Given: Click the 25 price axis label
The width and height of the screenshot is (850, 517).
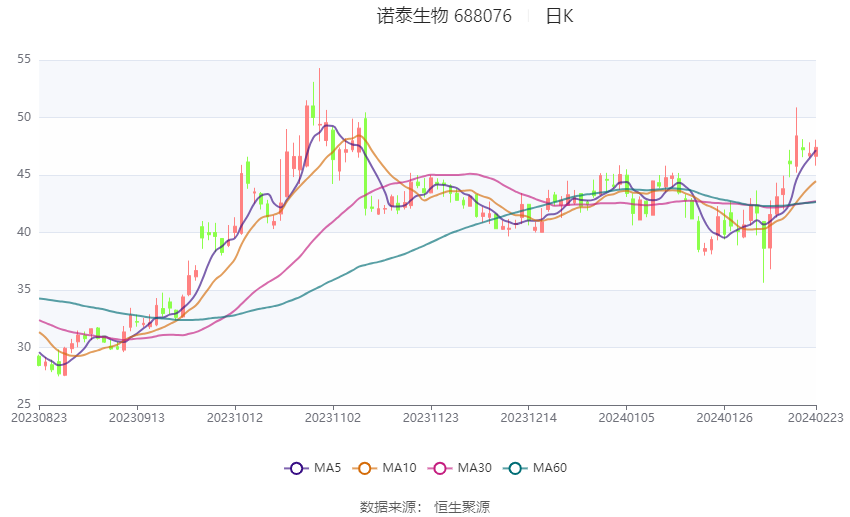Looking at the screenshot, I should coord(24,404).
